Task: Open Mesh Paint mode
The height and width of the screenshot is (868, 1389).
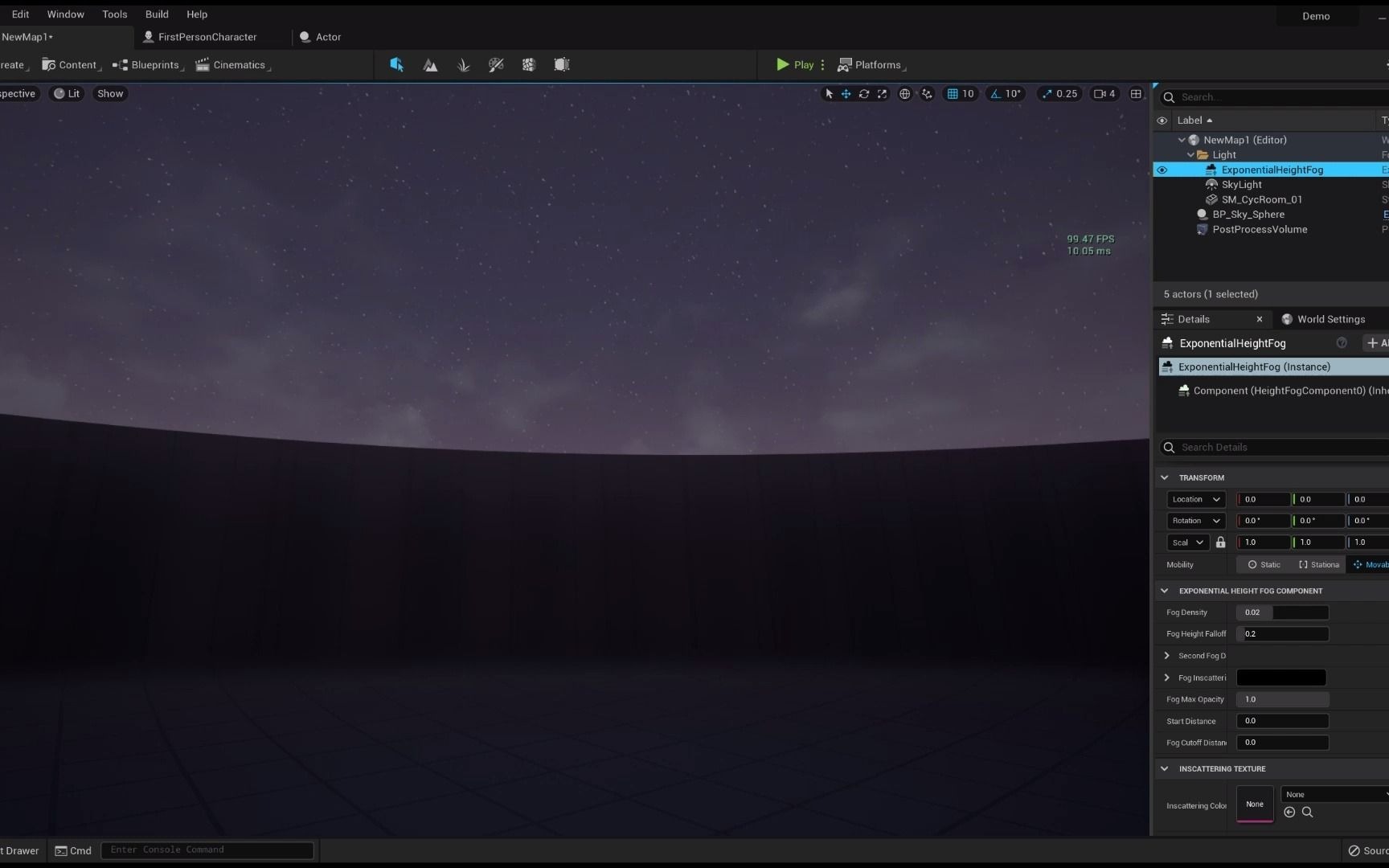Action: [x=496, y=65]
